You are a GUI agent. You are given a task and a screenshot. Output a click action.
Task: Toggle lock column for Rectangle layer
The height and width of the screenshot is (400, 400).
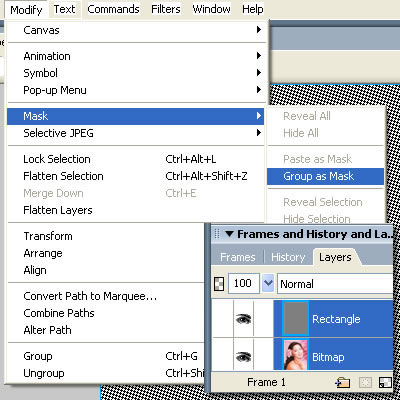[x=263, y=319]
